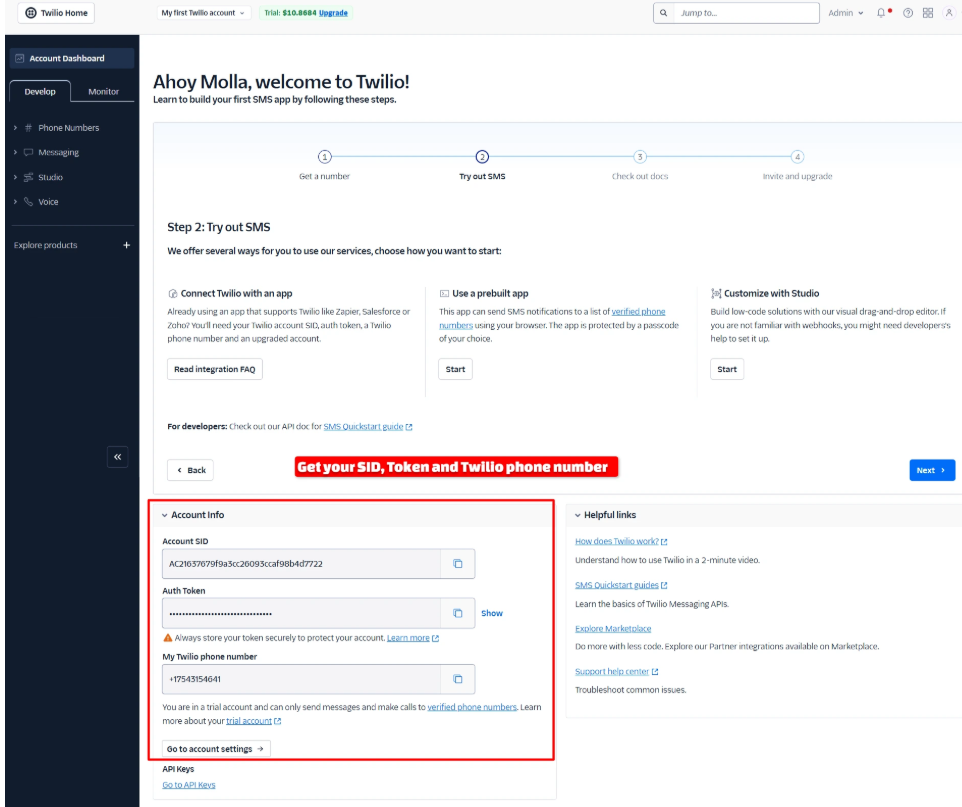Click the Auth Token field
The image size is (962, 807).
[301, 613]
